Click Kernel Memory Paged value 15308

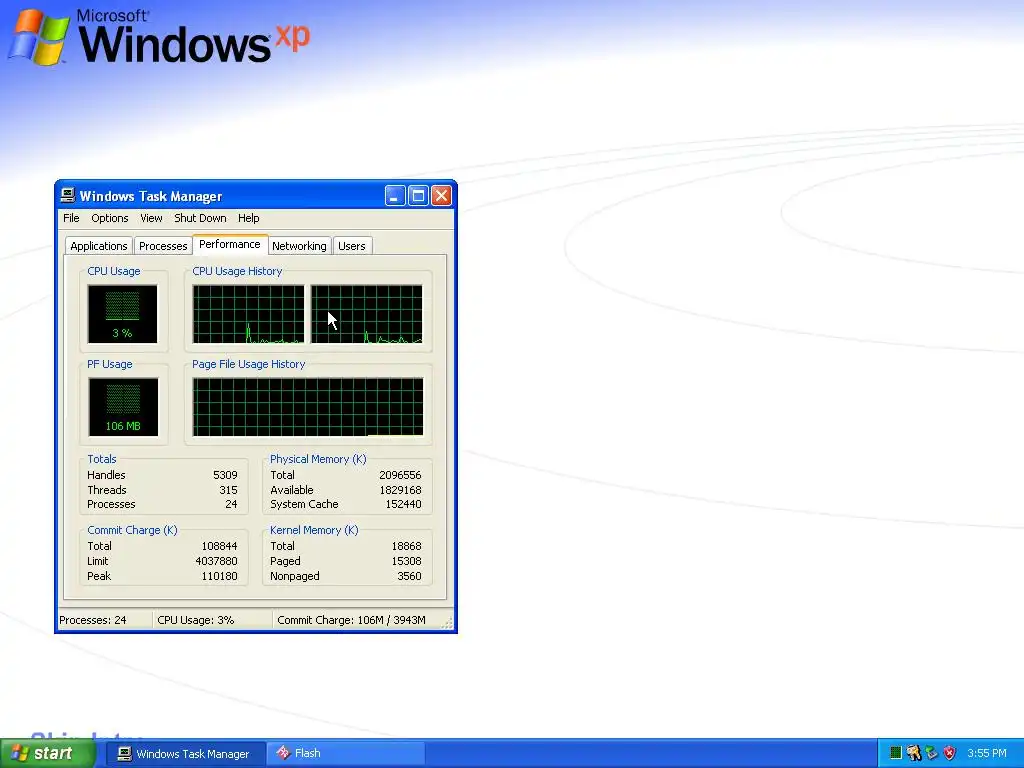406,561
